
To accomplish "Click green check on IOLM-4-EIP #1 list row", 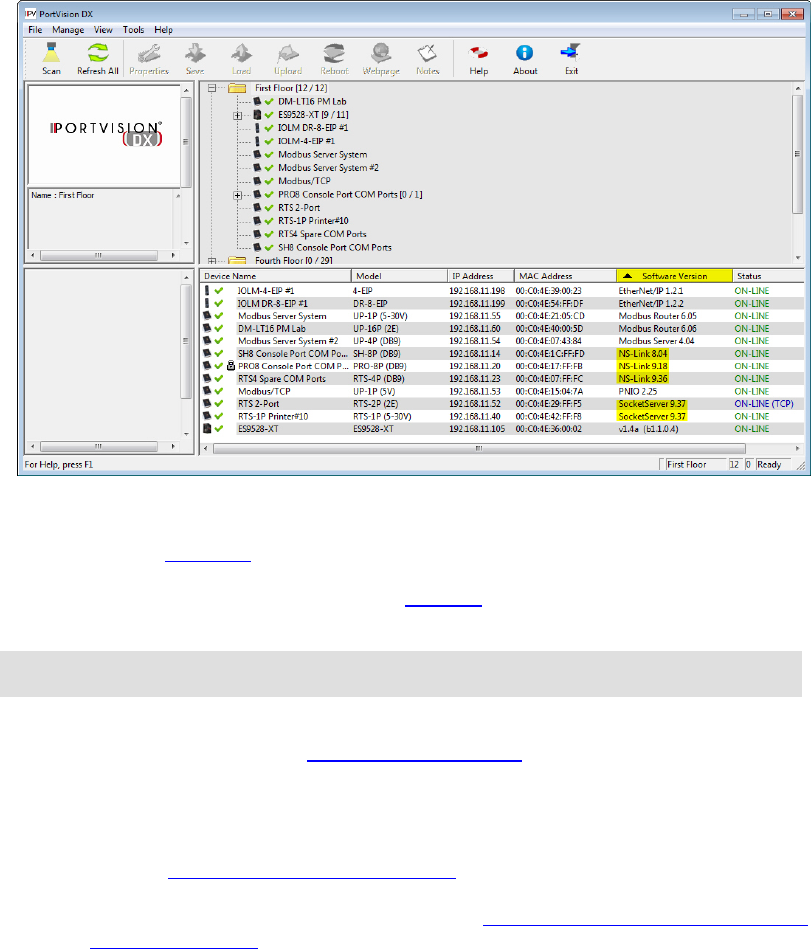I will tap(218, 291).
